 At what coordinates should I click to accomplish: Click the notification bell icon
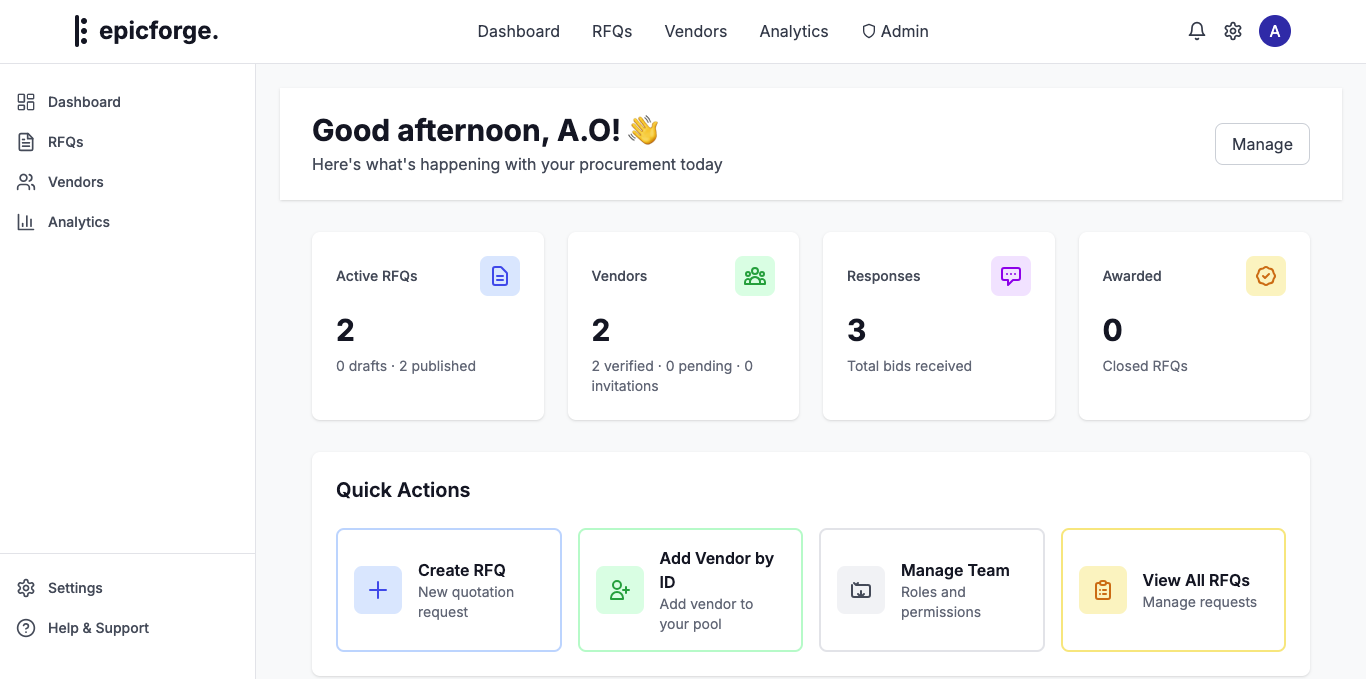point(1196,31)
